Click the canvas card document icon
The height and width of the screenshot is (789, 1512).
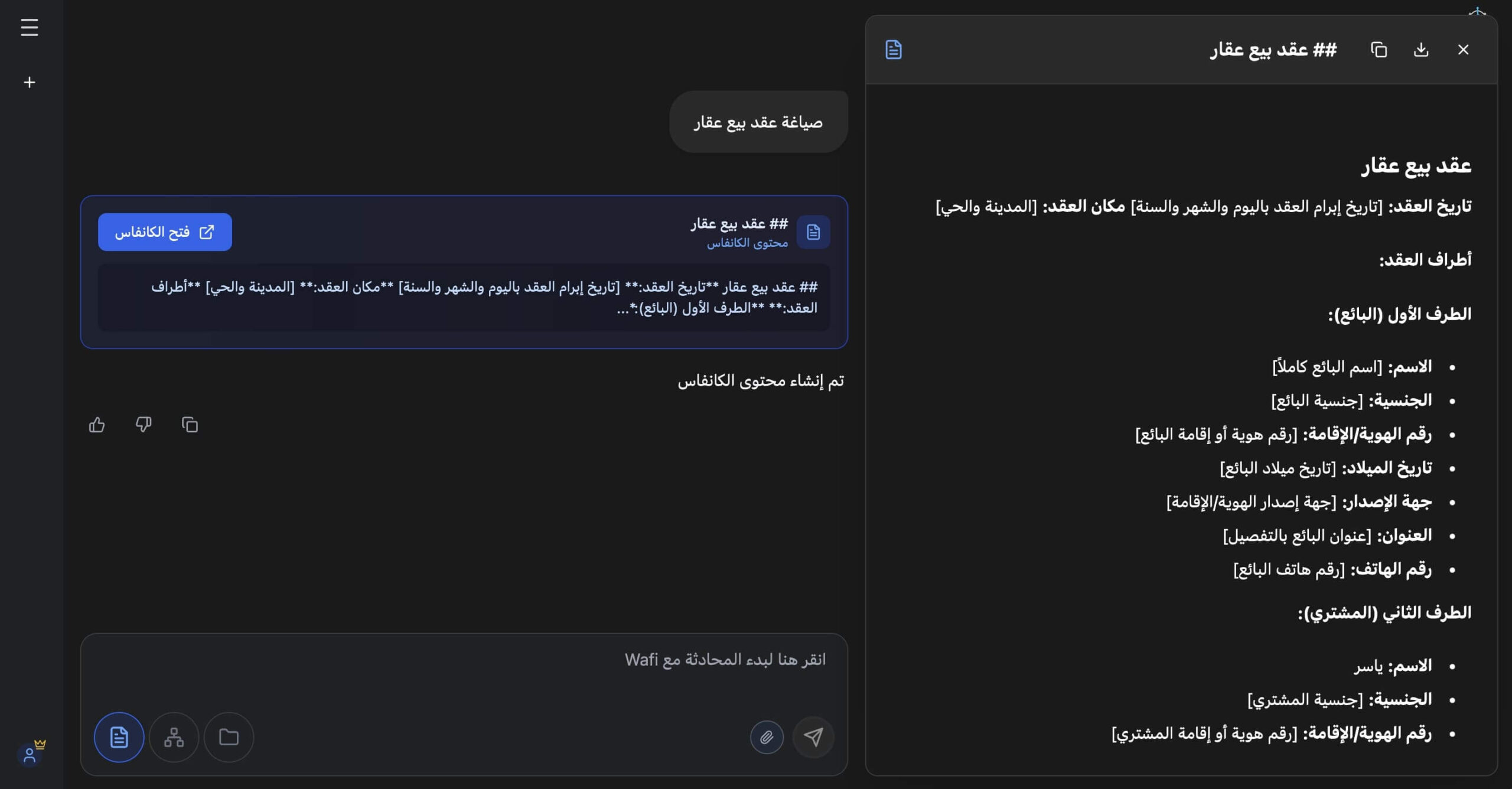[x=813, y=232]
